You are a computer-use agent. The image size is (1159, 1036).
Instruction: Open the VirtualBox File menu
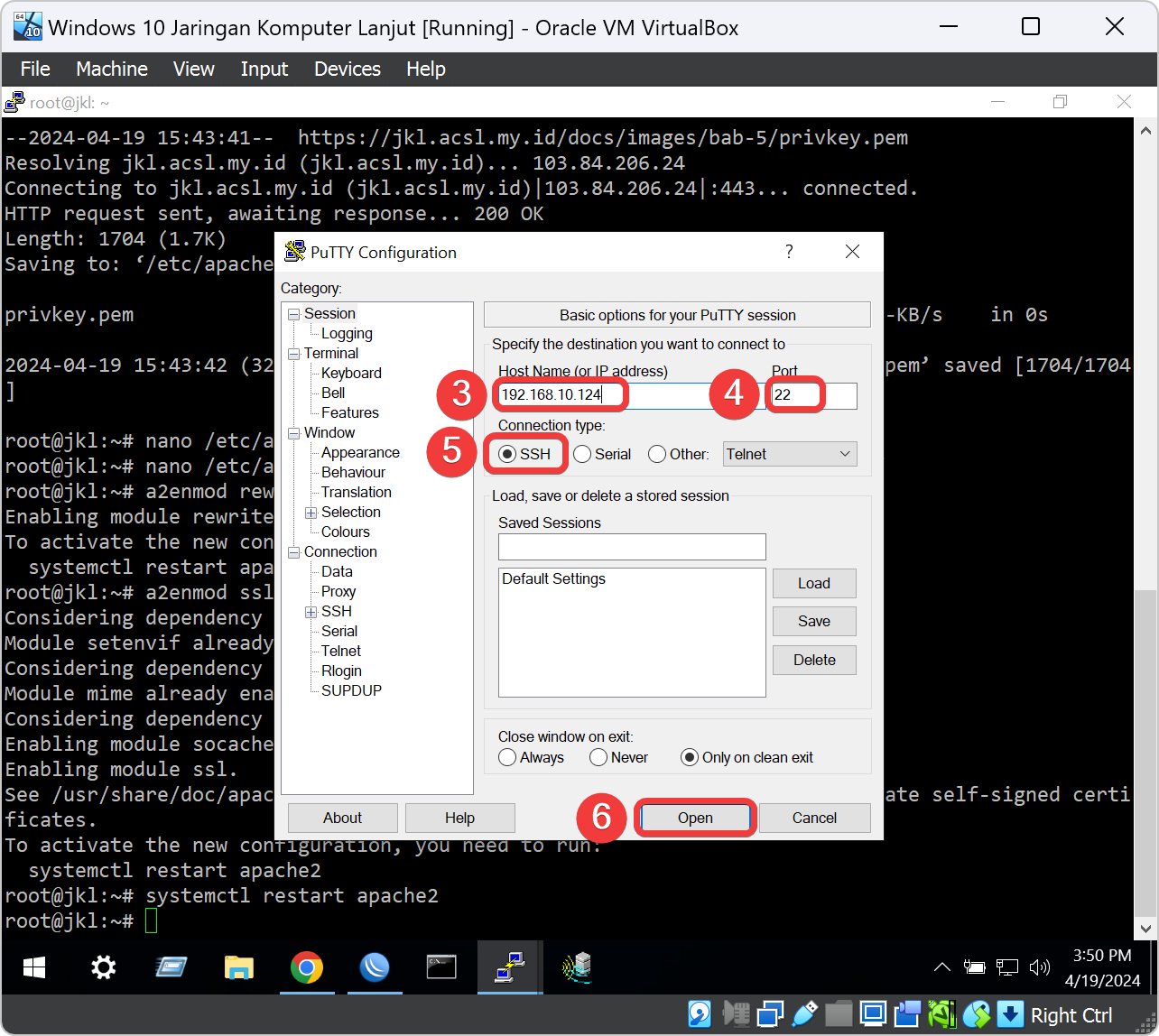35,69
